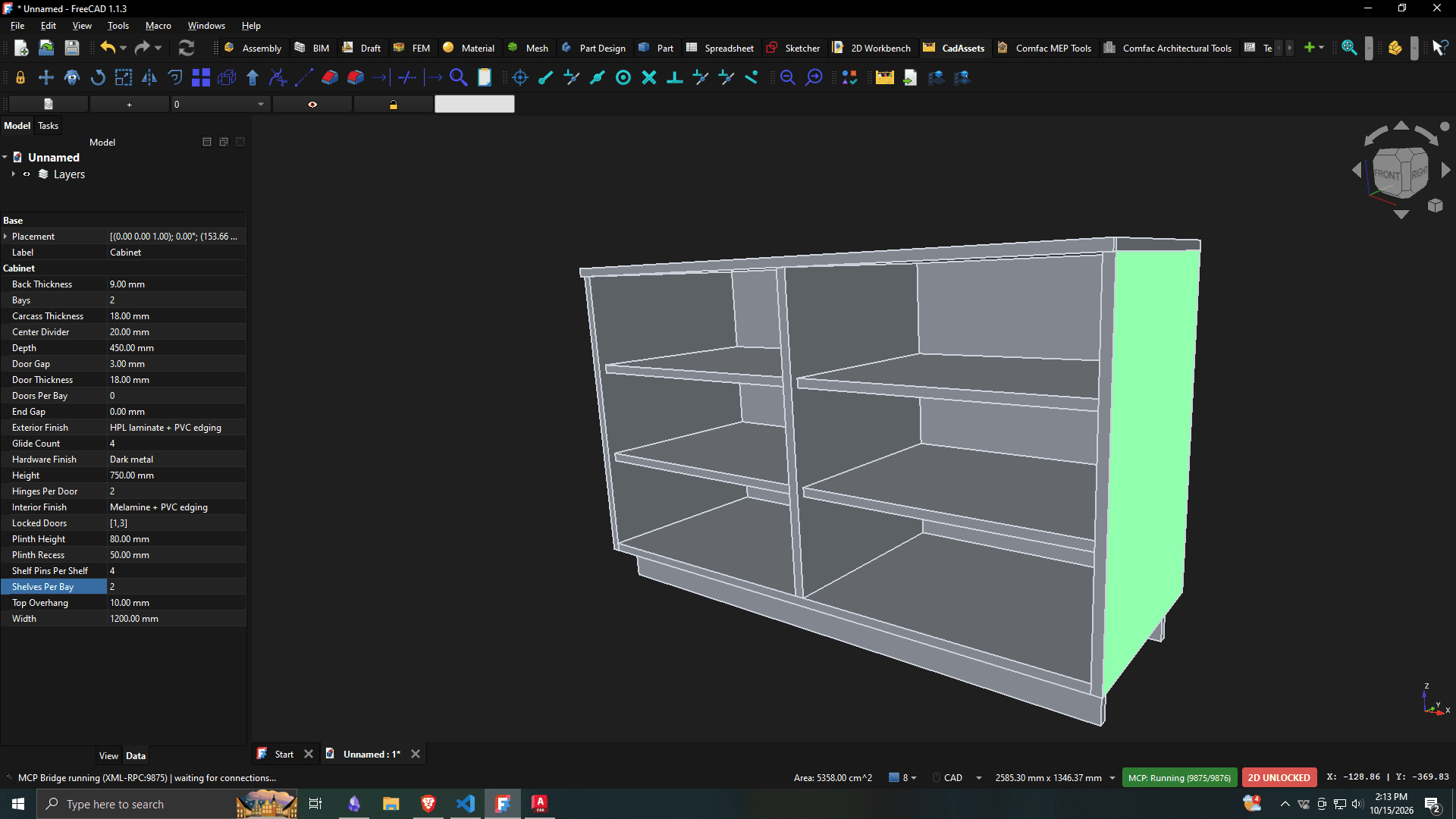Open the Macro menu
This screenshot has height=819, width=1456.
pyautogui.click(x=158, y=26)
